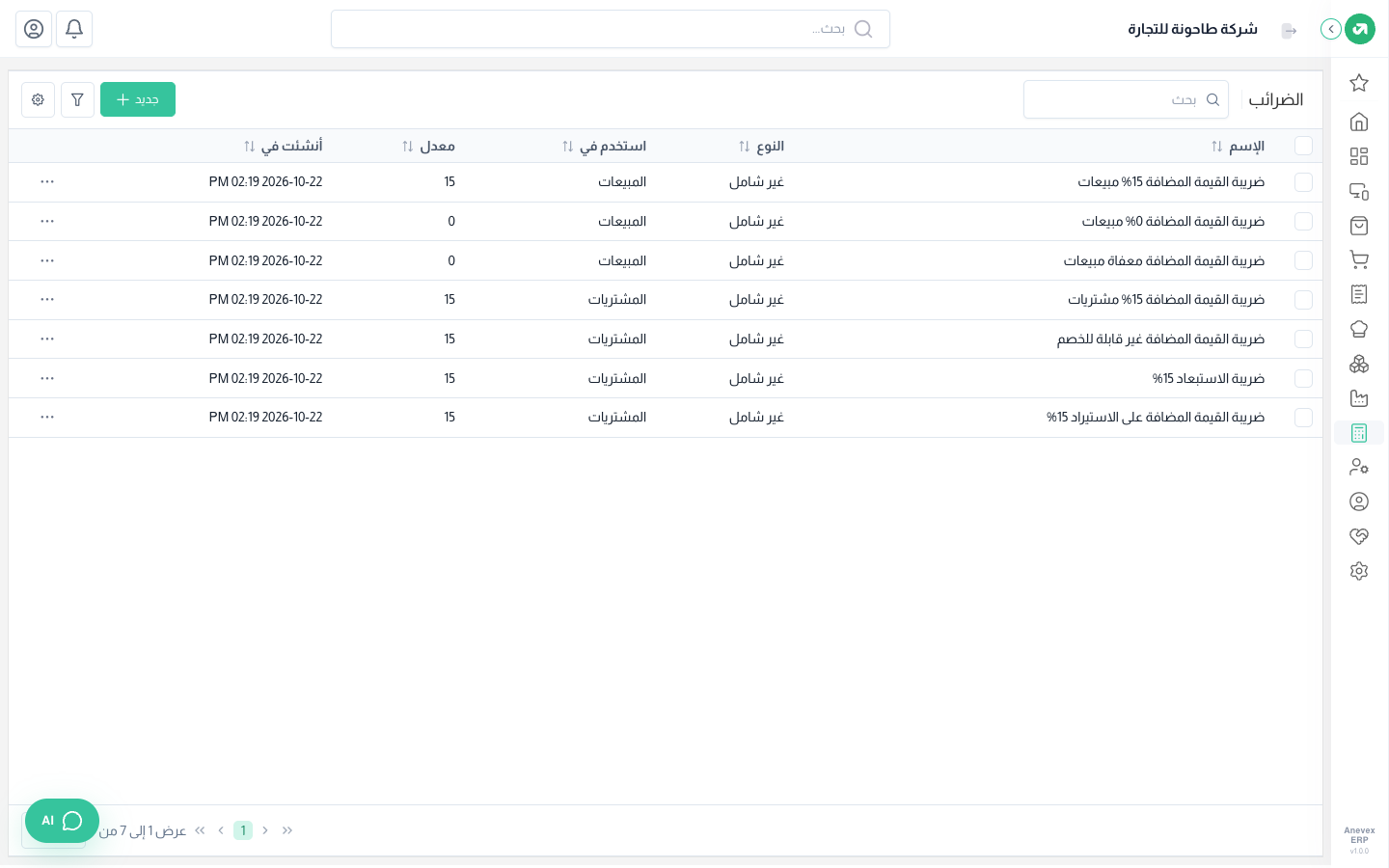Viewport: 1389px width, 868px height.
Task: Open the dashboard grid icon in sidebar
Action: (1359, 156)
